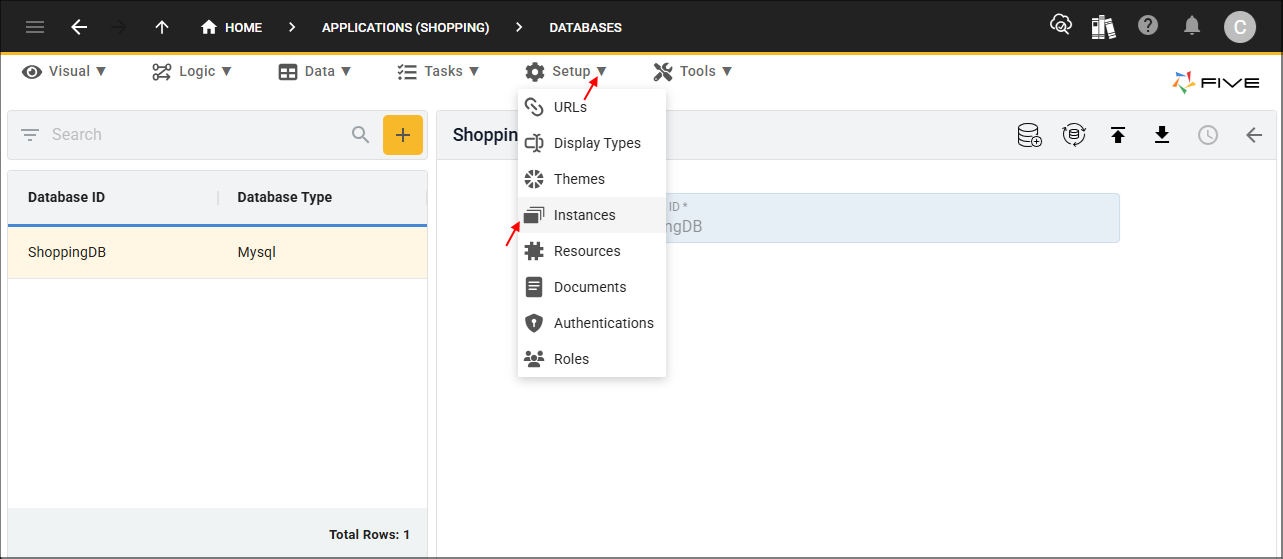The image size is (1283, 559).
Task: Open the documentation books icon
Action: pos(1104,26)
